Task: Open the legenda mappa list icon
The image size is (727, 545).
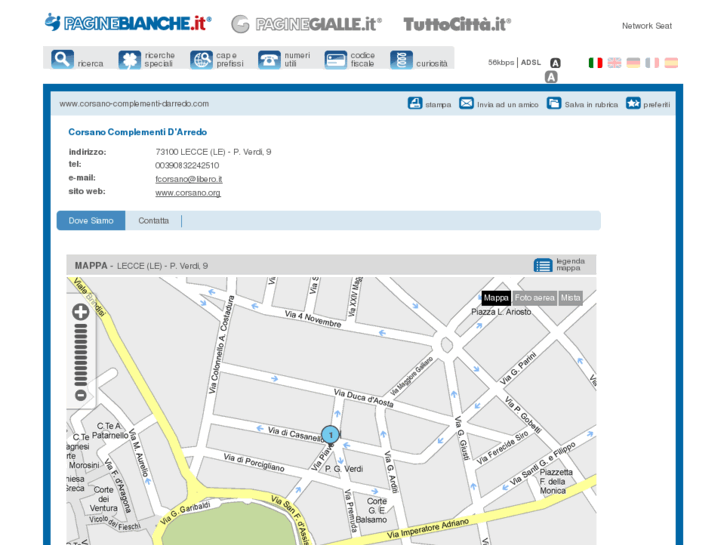Action: (543, 265)
